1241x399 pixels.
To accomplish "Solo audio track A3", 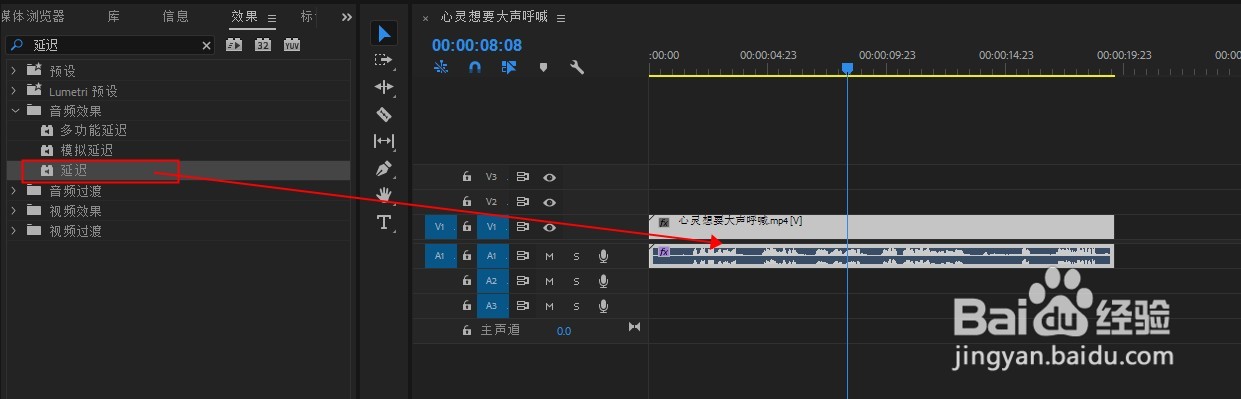I will click(576, 306).
